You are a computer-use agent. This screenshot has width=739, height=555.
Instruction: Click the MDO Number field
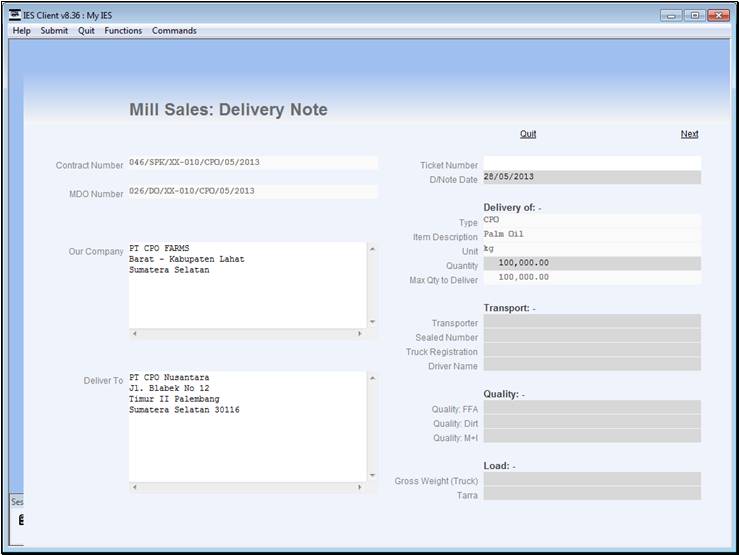point(253,191)
